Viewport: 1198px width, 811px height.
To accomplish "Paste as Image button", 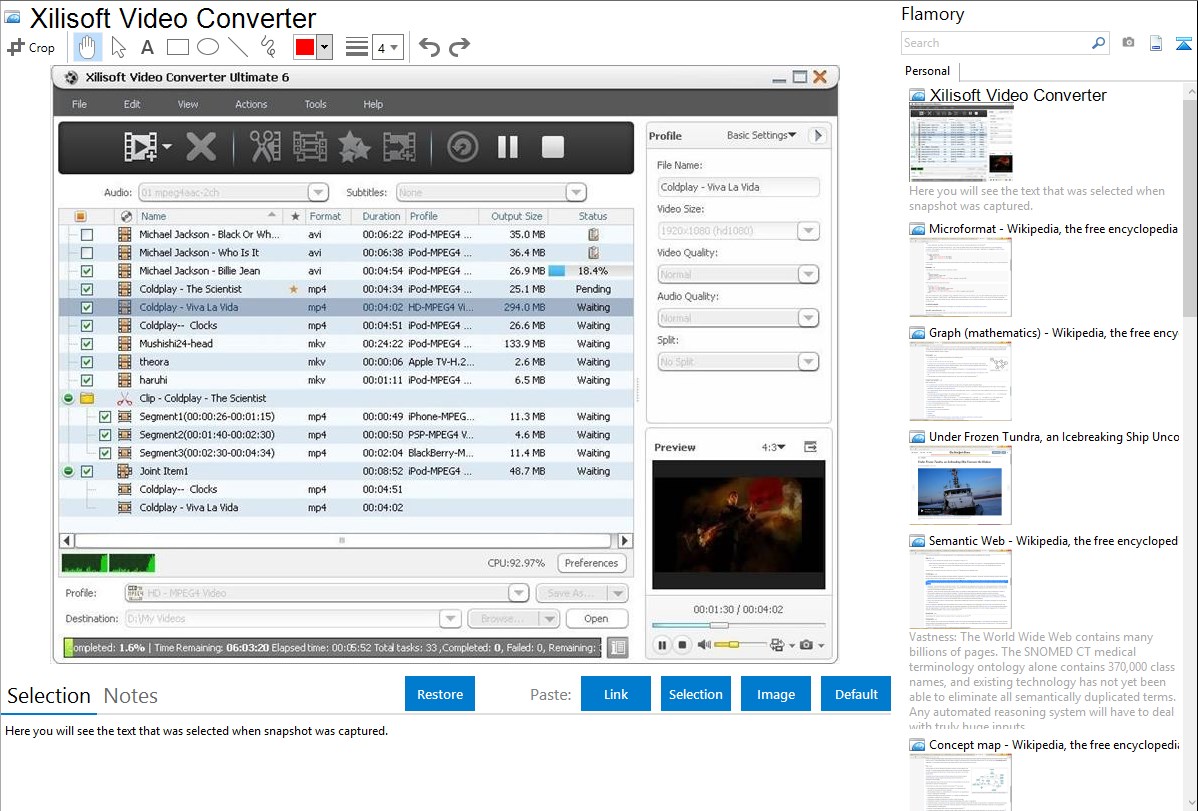I will click(x=776, y=694).
